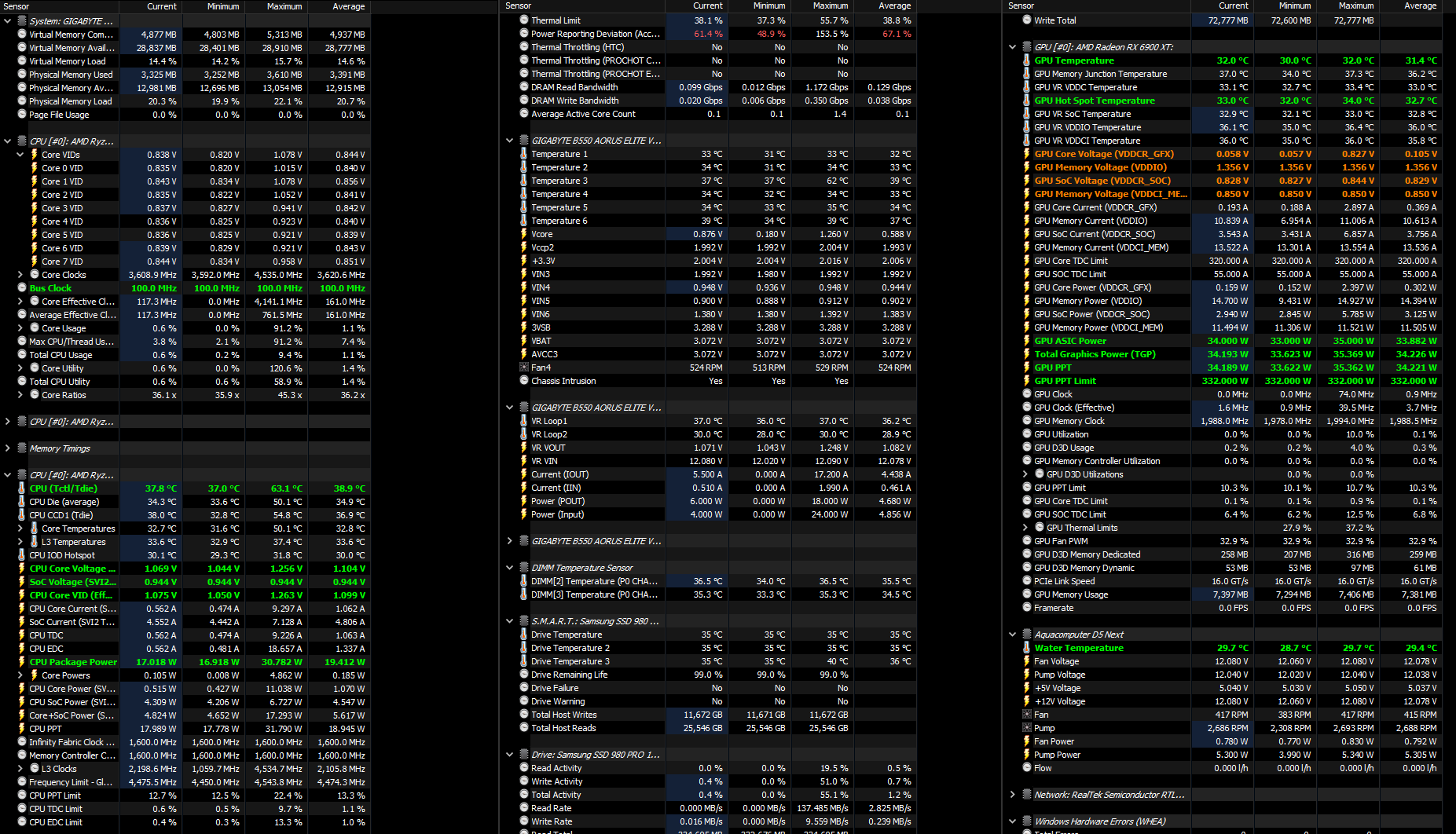Expand the L3 Clocks subtree
The image size is (1456, 834).
[20, 769]
